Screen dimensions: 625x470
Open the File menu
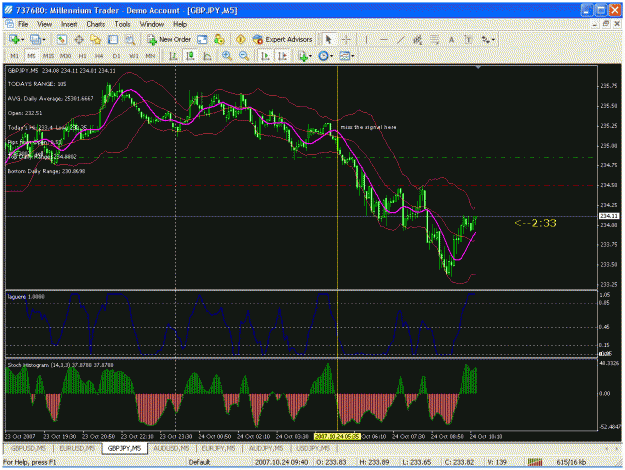tap(23, 24)
